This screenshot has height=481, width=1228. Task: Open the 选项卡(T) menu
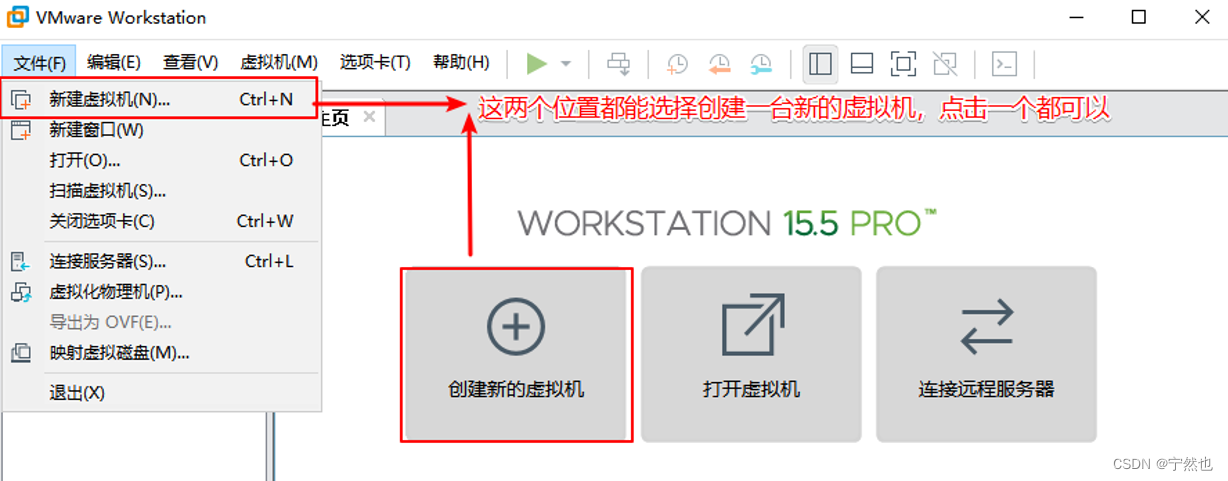coord(375,63)
